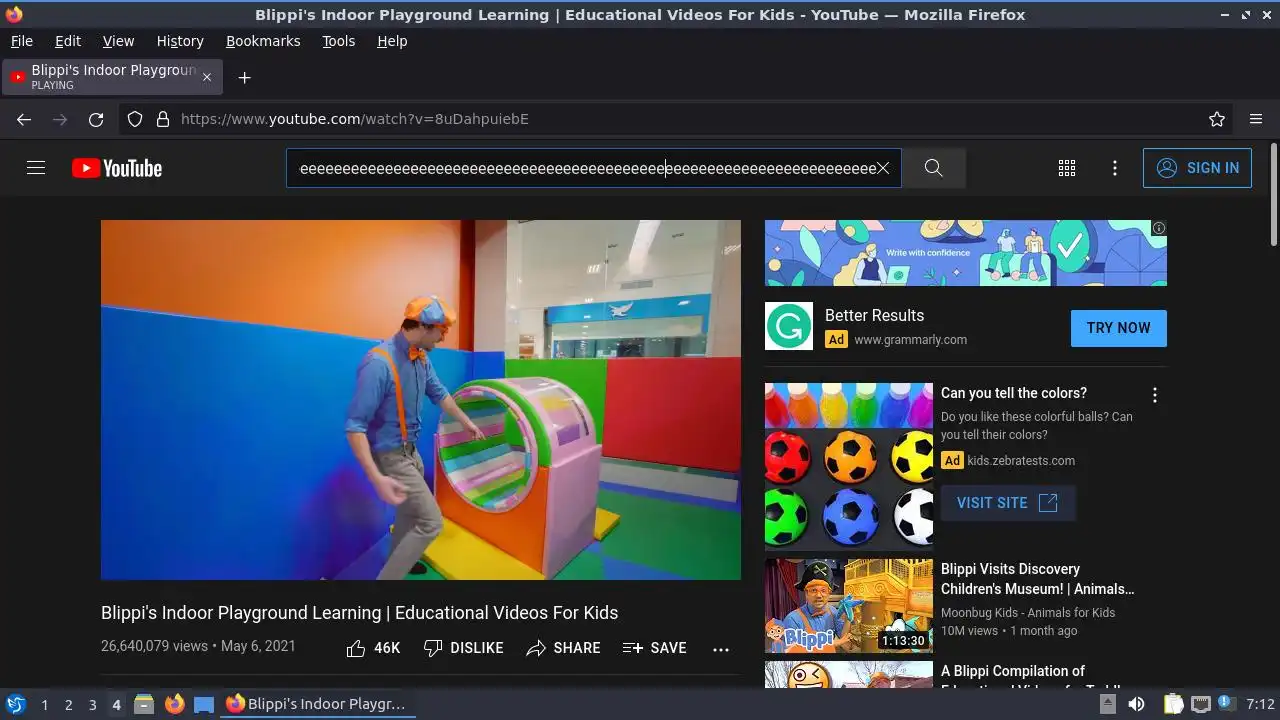
Task: Open the YouTube apps grid
Action: tap(1067, 168)
